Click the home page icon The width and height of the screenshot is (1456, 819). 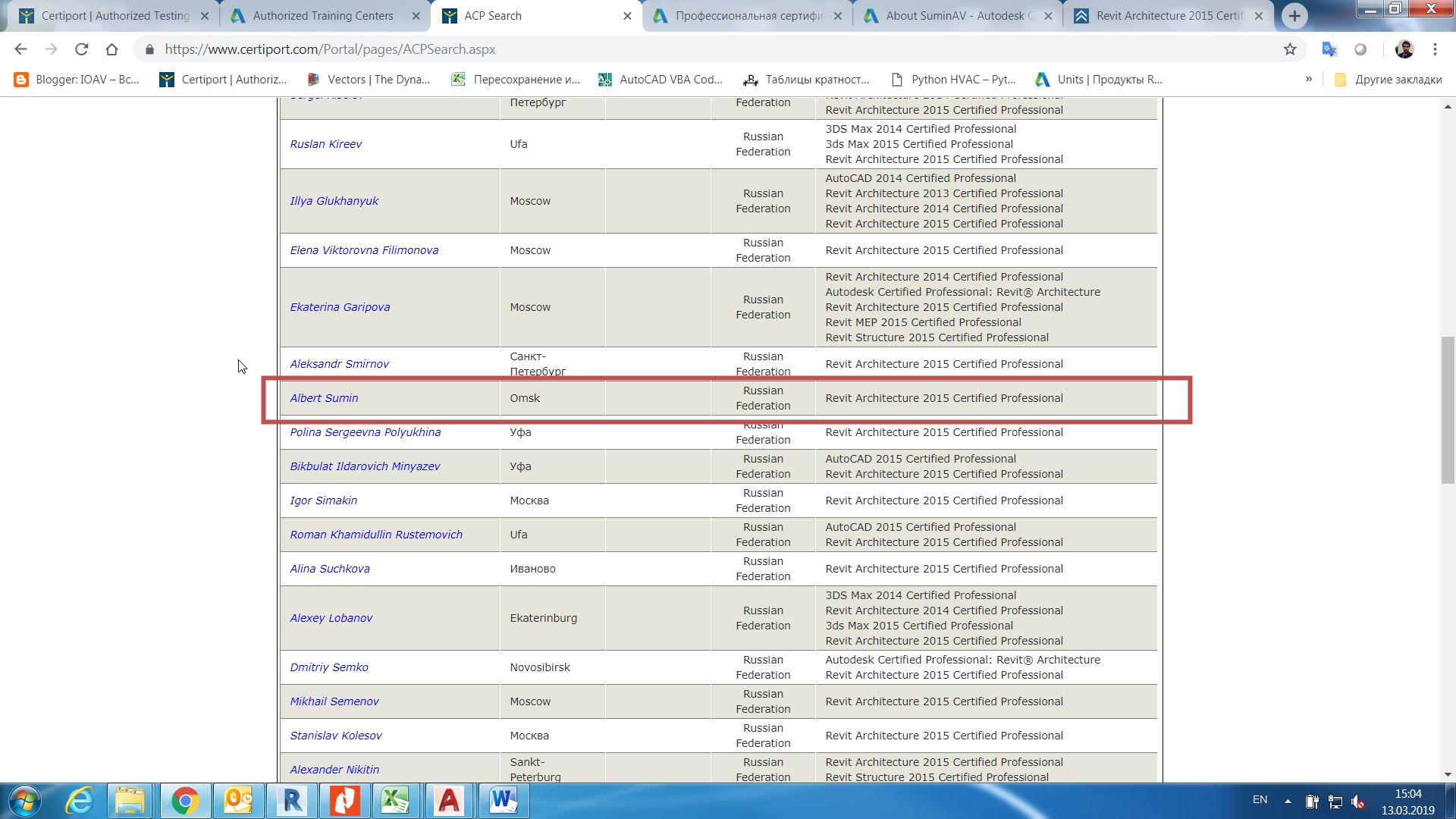(111, 49)
